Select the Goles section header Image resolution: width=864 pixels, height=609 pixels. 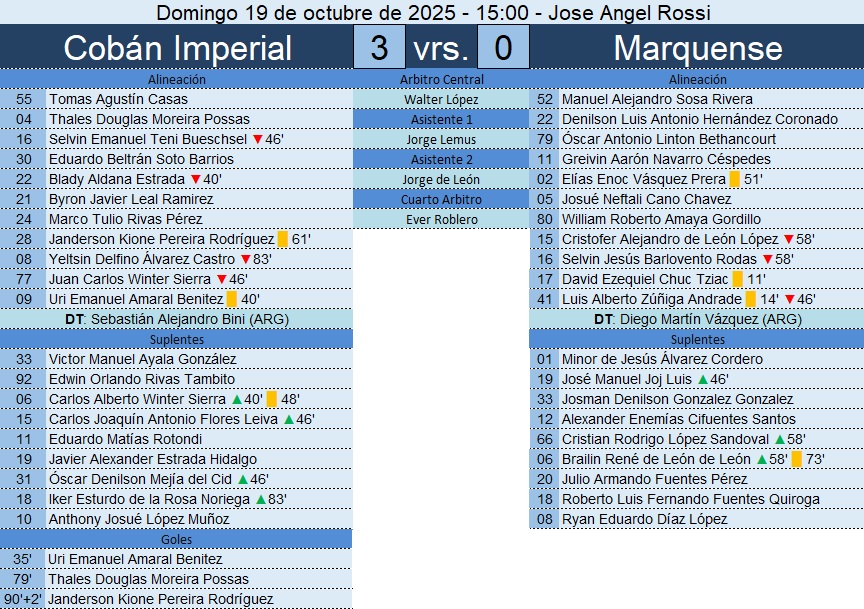click(176, 539)
